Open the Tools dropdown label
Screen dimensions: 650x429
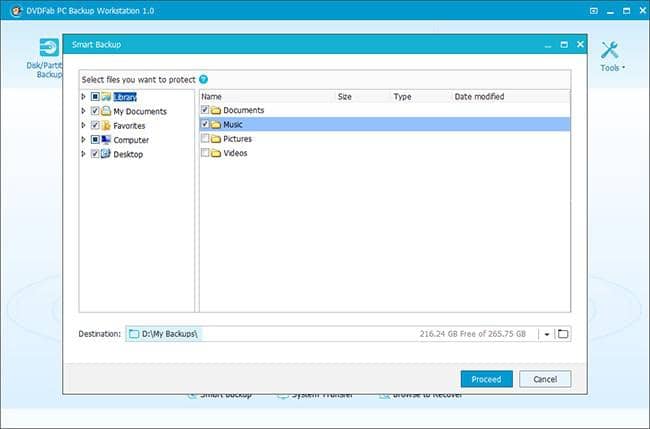point(612,68)
